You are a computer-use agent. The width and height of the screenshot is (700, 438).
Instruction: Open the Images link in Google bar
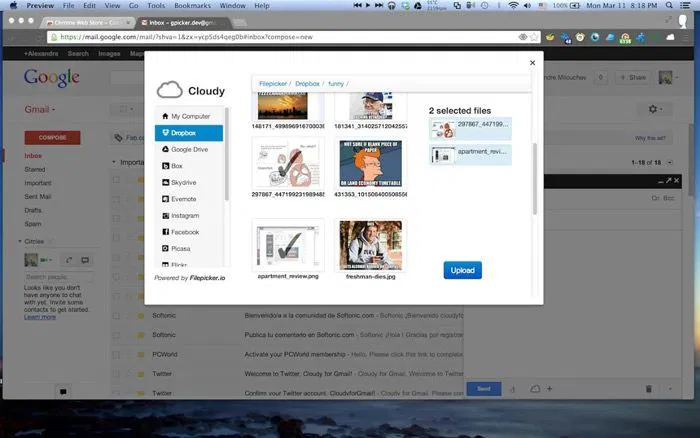[x=109, y=54]
